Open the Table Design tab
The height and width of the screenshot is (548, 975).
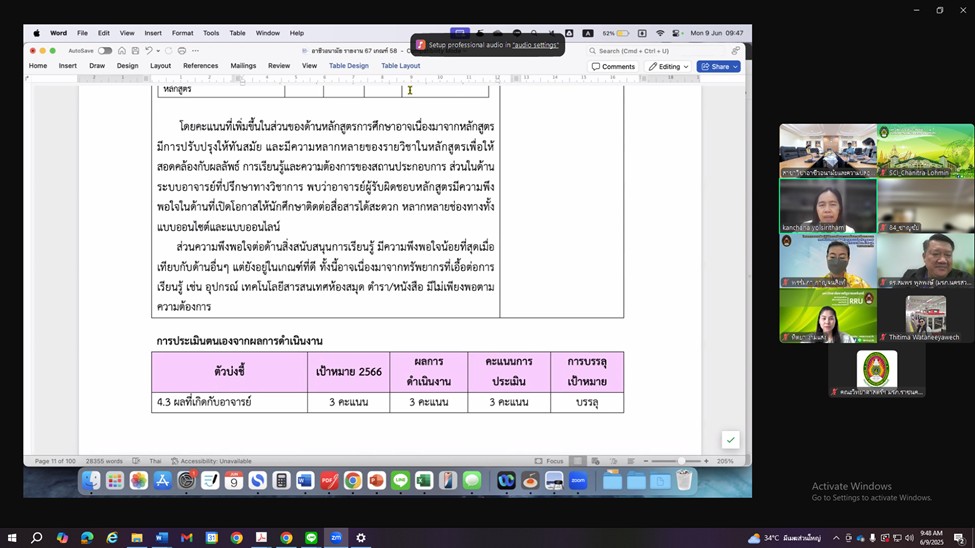coord(348,66)
